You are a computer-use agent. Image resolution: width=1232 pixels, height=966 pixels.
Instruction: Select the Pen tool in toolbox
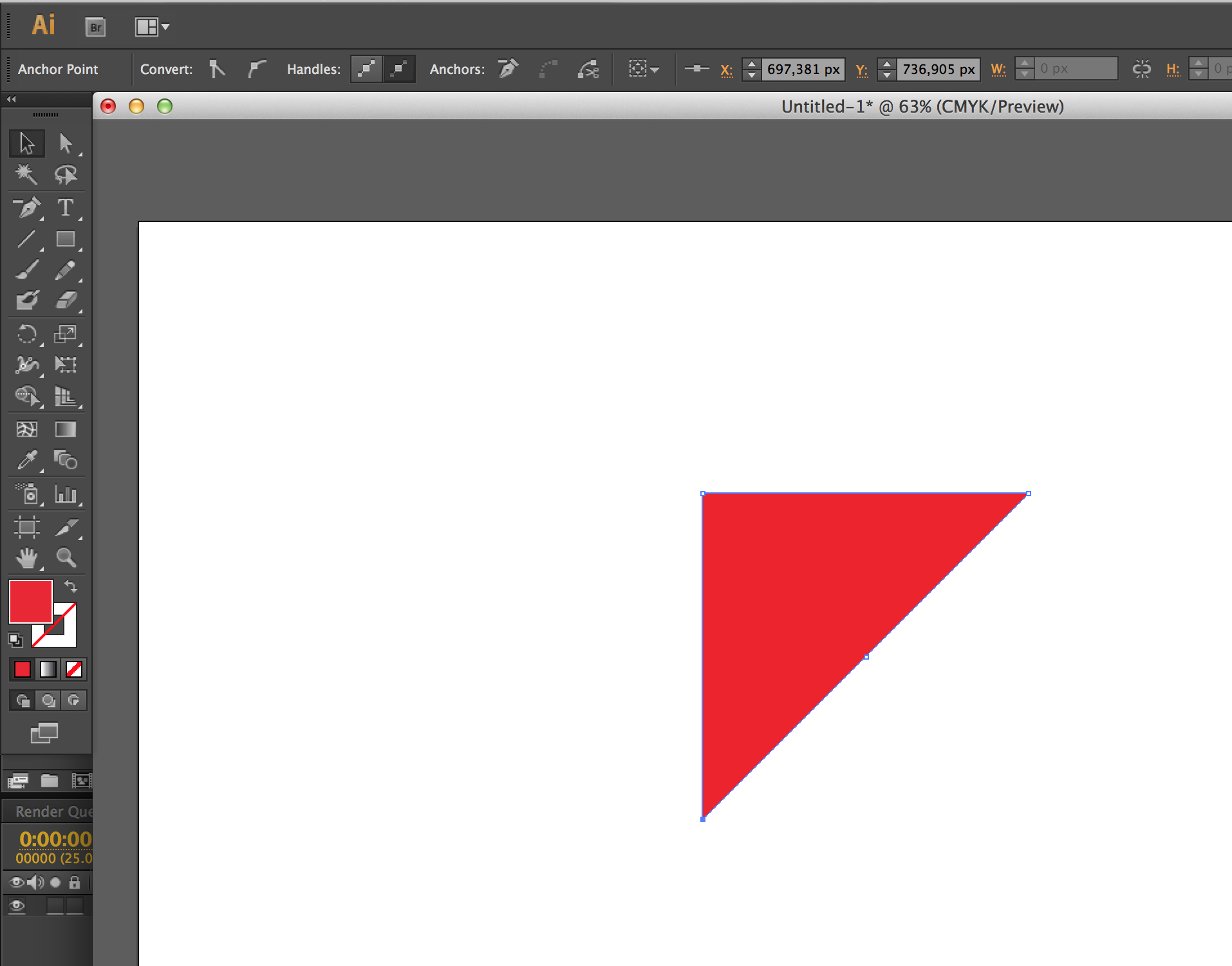click(x=27, y=208)
